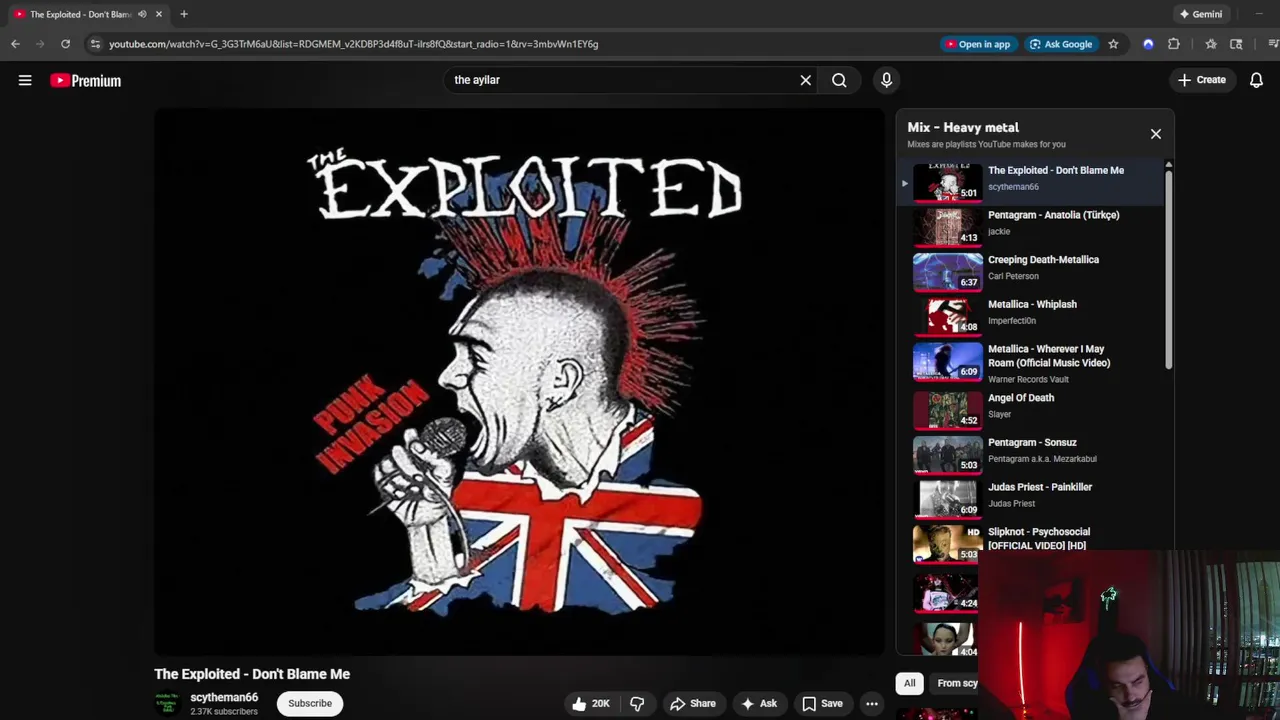
Task: Go to YouTube Premium home logo
Action: click(x=86, y=81)
